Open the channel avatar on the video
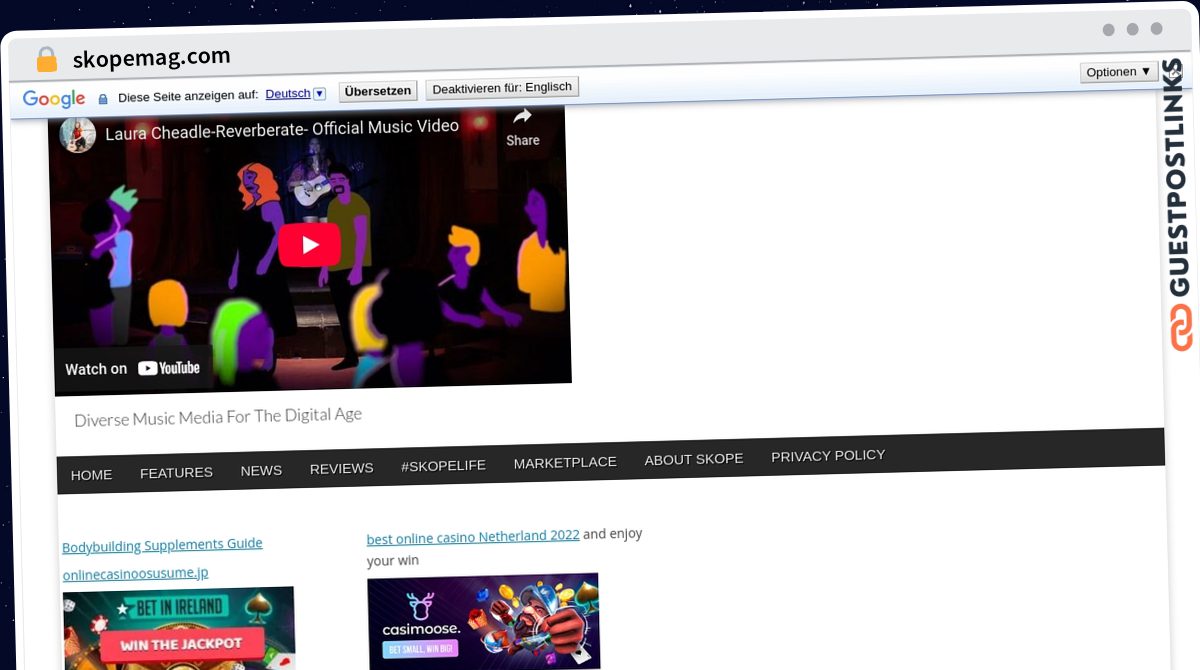The width and height of the screenshot is (1200, 670). (x=77, y=135)
